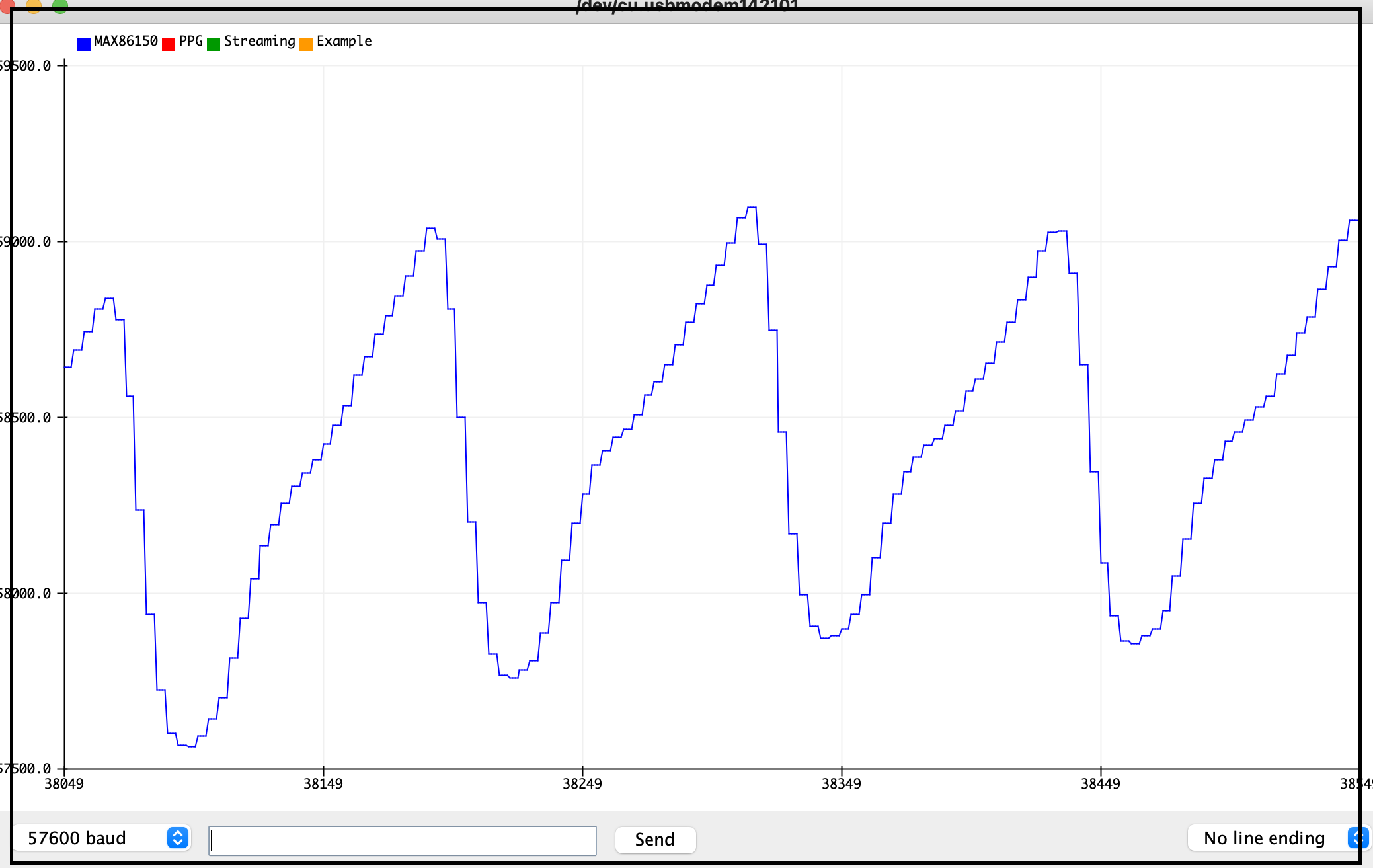The width and height of the screenshot is (1373, 868).
Task: Click the PPG legend label
Action: click(x=190, y=41)
